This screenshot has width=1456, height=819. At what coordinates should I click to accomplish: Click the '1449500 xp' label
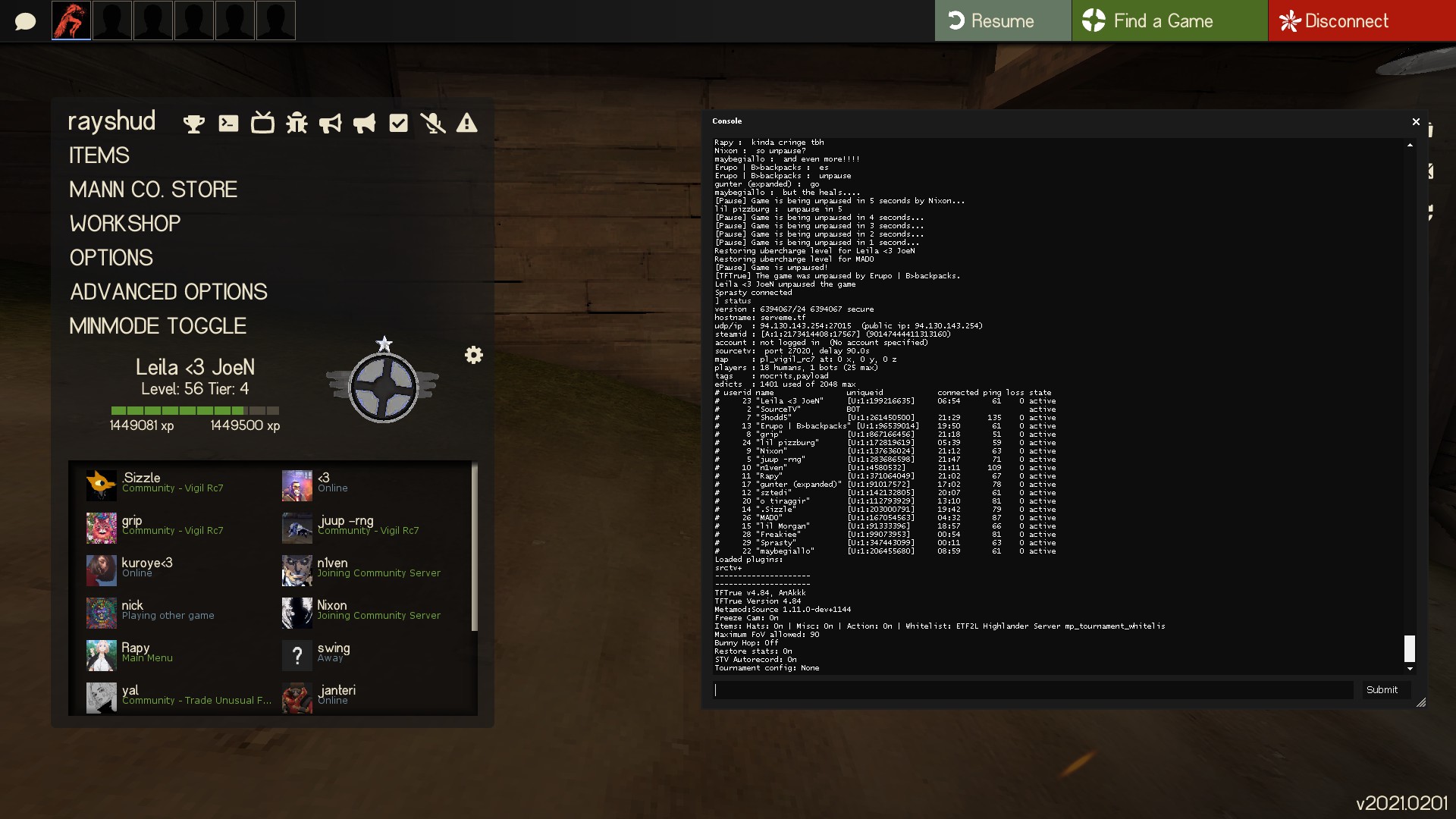tap(245, 425)
